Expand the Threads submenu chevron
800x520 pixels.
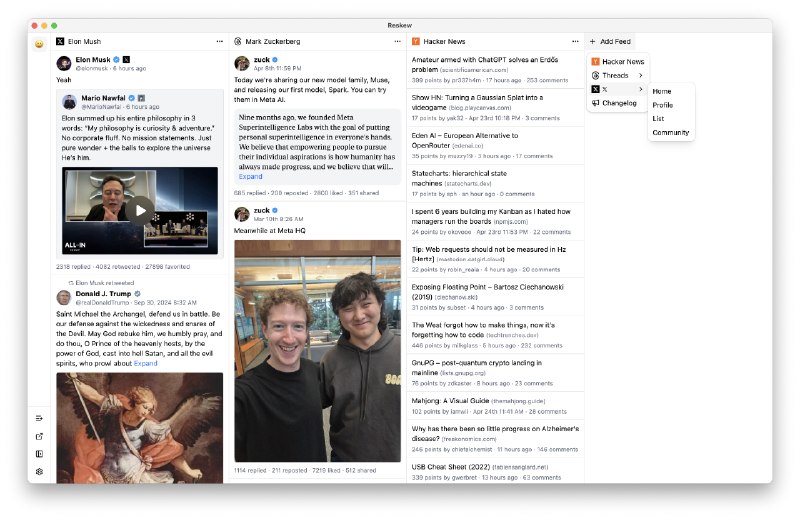[641, 76]
